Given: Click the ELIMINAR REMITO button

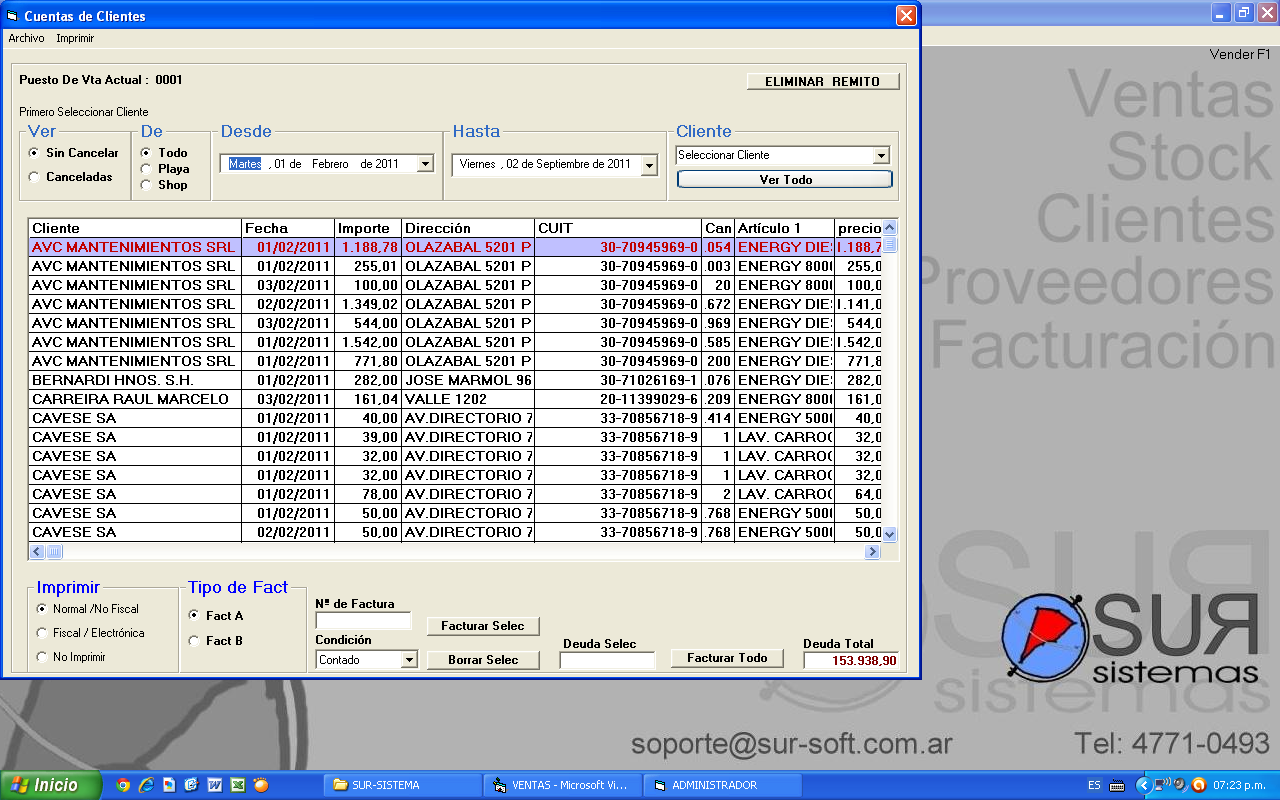Looking at the screenshot, I should [823, 82].
